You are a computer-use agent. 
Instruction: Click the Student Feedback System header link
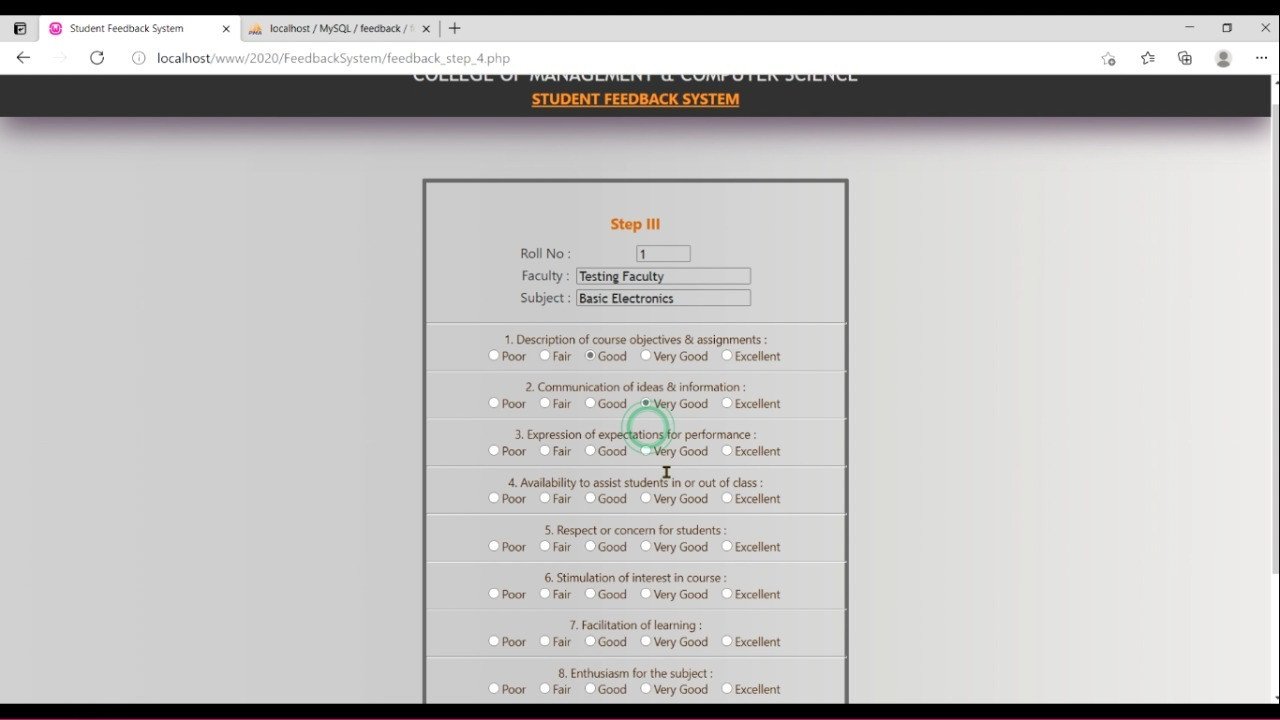(635, 99)
